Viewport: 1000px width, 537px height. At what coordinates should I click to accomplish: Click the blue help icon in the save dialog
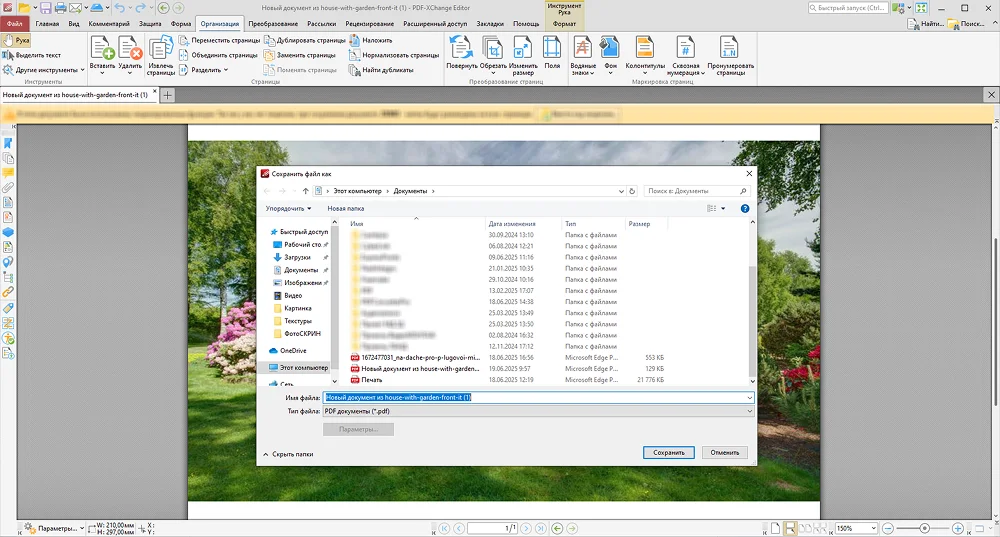pos(745,208)
